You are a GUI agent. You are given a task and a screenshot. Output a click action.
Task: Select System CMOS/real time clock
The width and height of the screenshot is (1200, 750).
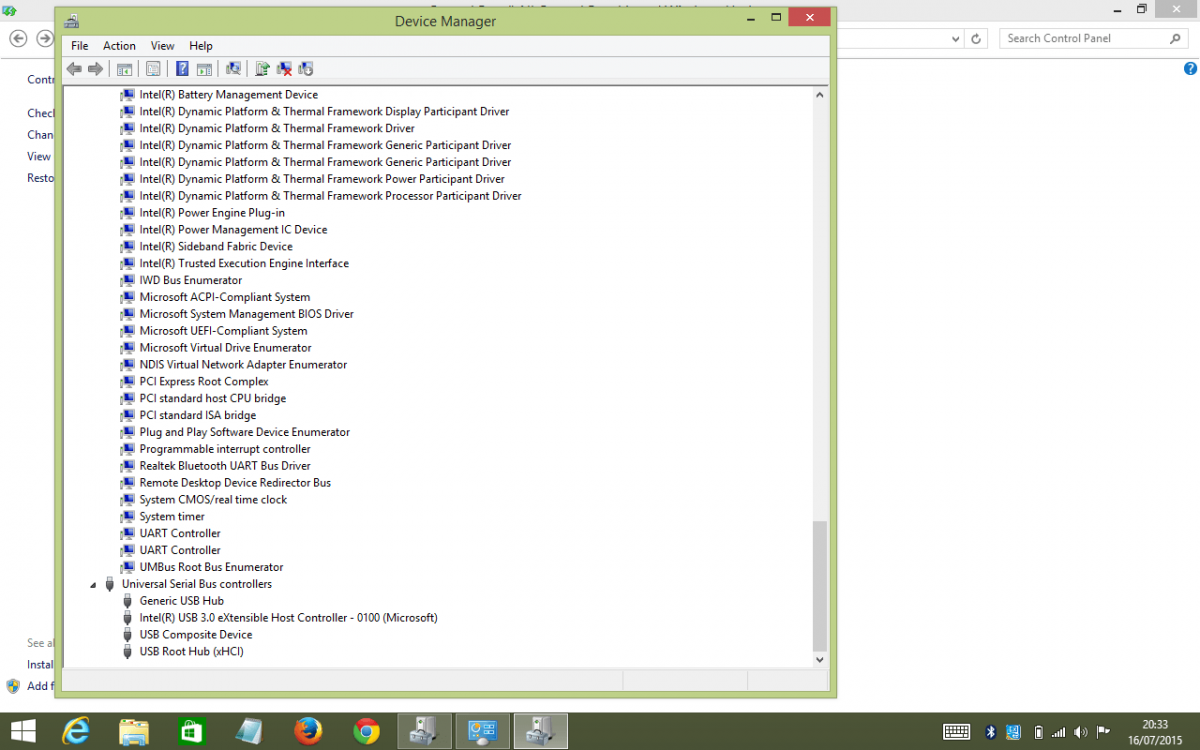pyautogui.click(x=213, y=500)
